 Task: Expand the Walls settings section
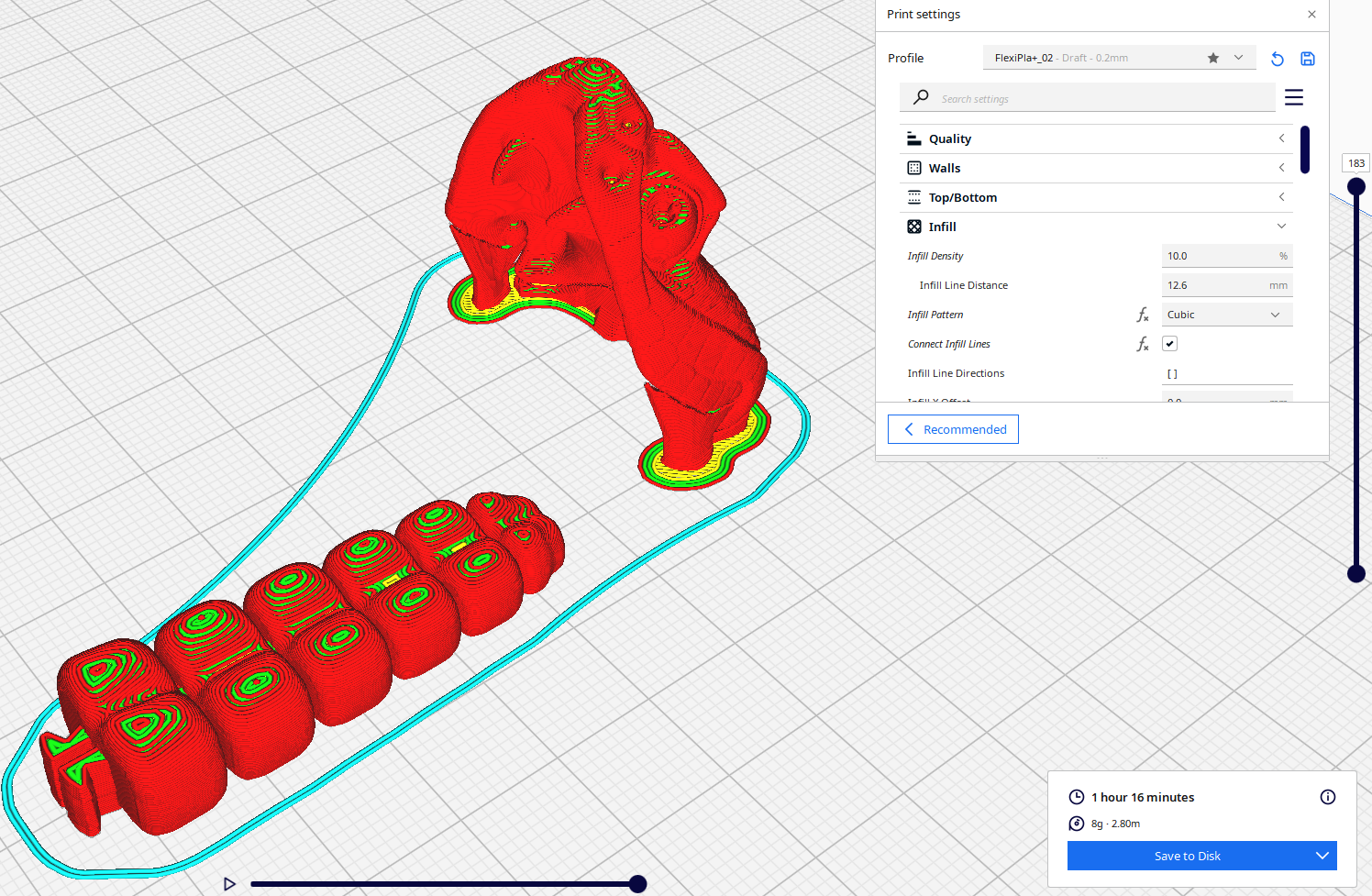[x=1281, y=167]
